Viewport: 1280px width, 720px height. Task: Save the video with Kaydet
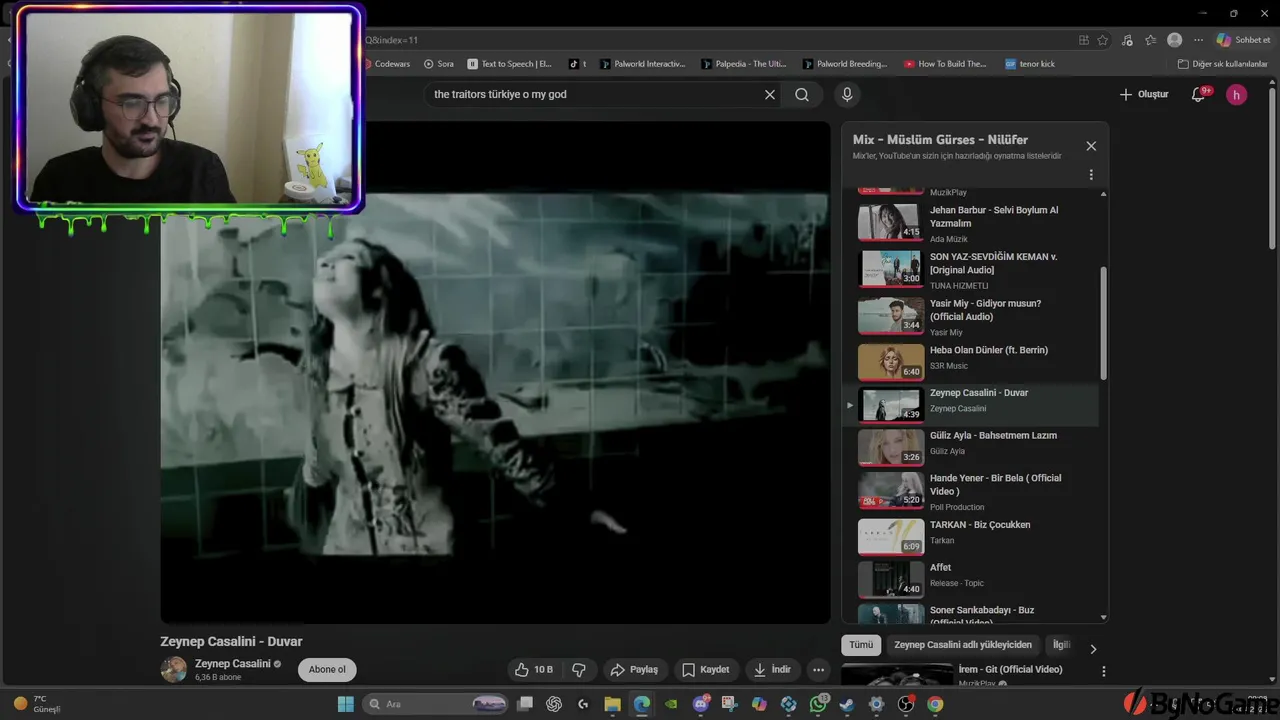click(706, 670)
